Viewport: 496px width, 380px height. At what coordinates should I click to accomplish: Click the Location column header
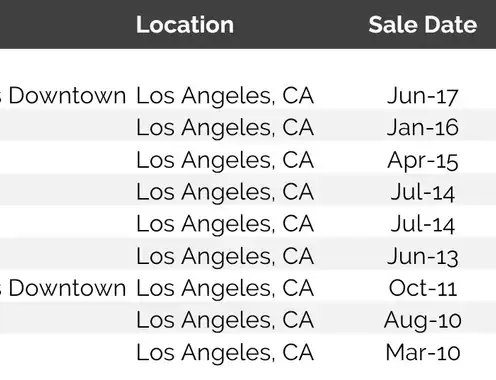pyautogui.click(x=185, y=25)
